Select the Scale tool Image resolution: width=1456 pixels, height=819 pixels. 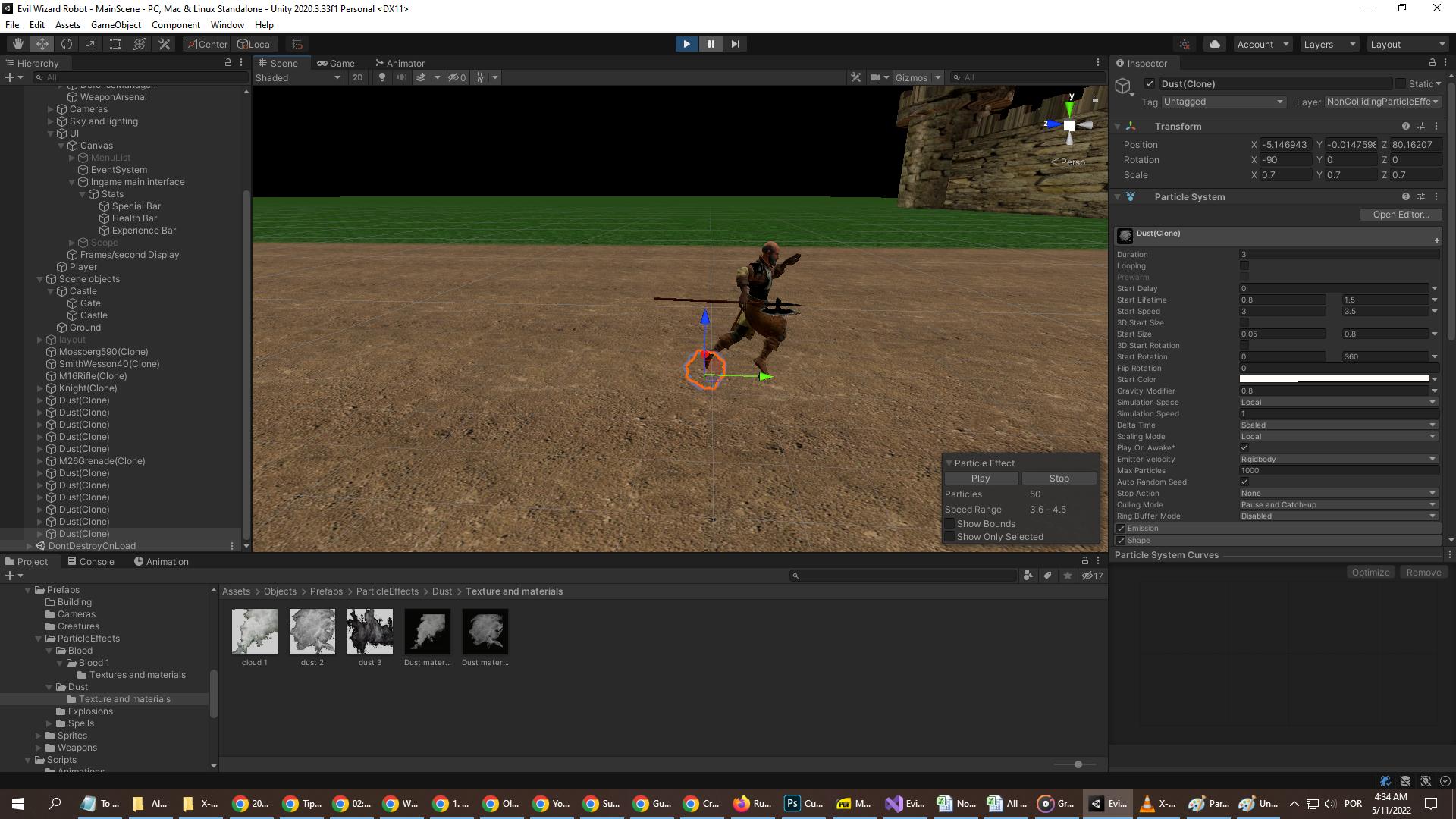(x=91, y=44)
